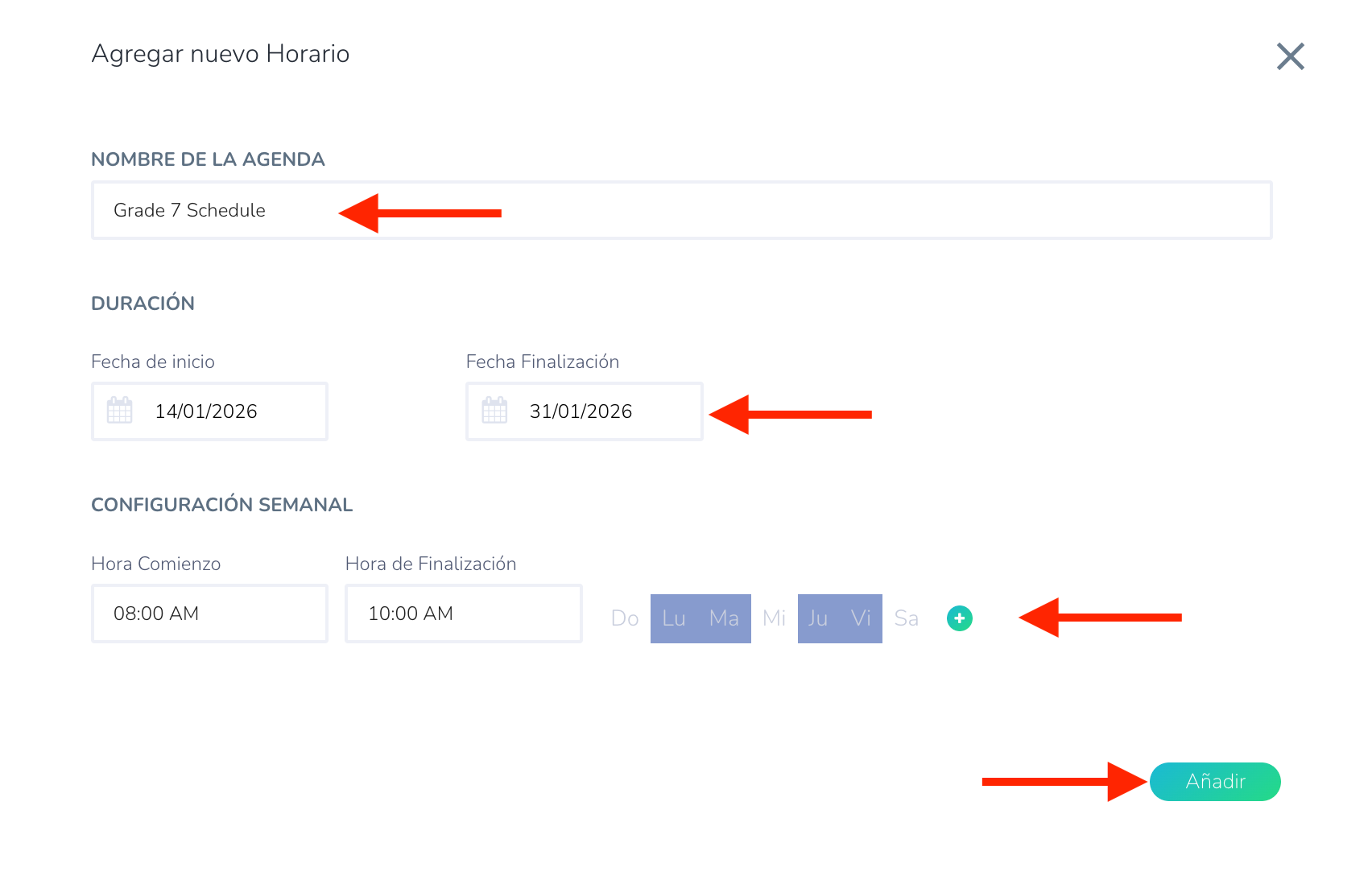This screenshot has width=1372, height=876.
Task: Enable Saturday (Sa) day
Action: [906, 618]
